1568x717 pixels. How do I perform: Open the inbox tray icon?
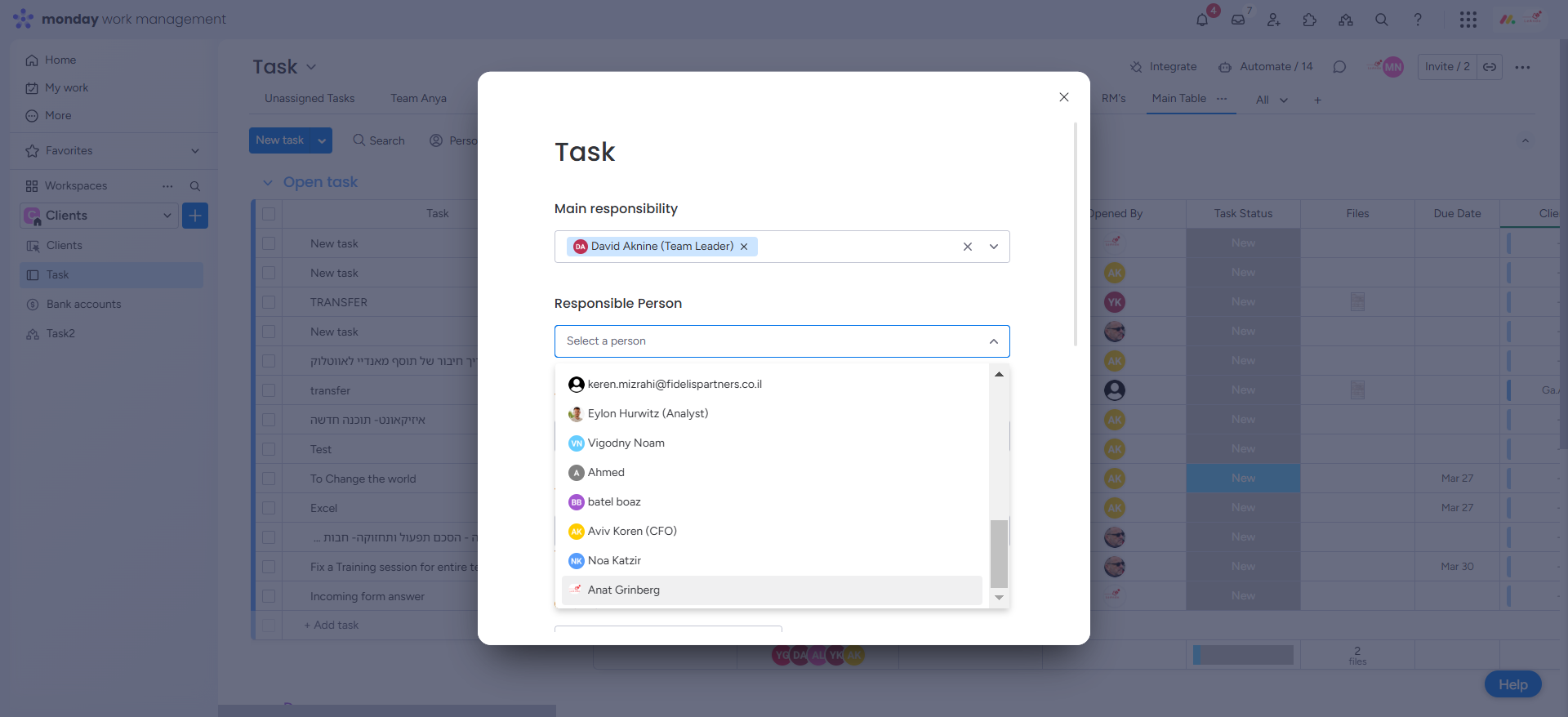point(1238,20)
